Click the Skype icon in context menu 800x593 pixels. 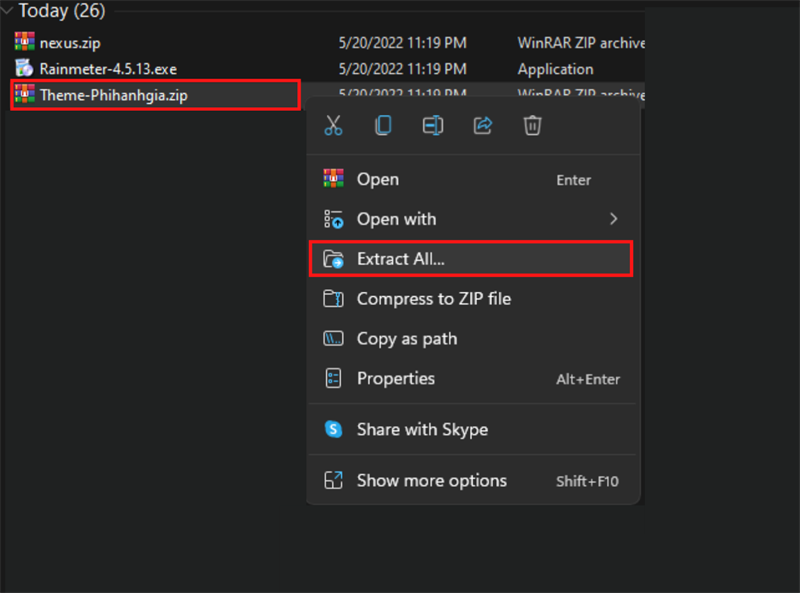334,429
